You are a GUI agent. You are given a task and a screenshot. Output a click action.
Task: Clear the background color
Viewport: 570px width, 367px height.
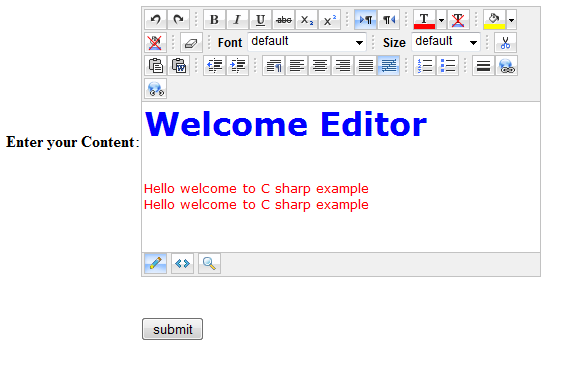pos(156,43)
